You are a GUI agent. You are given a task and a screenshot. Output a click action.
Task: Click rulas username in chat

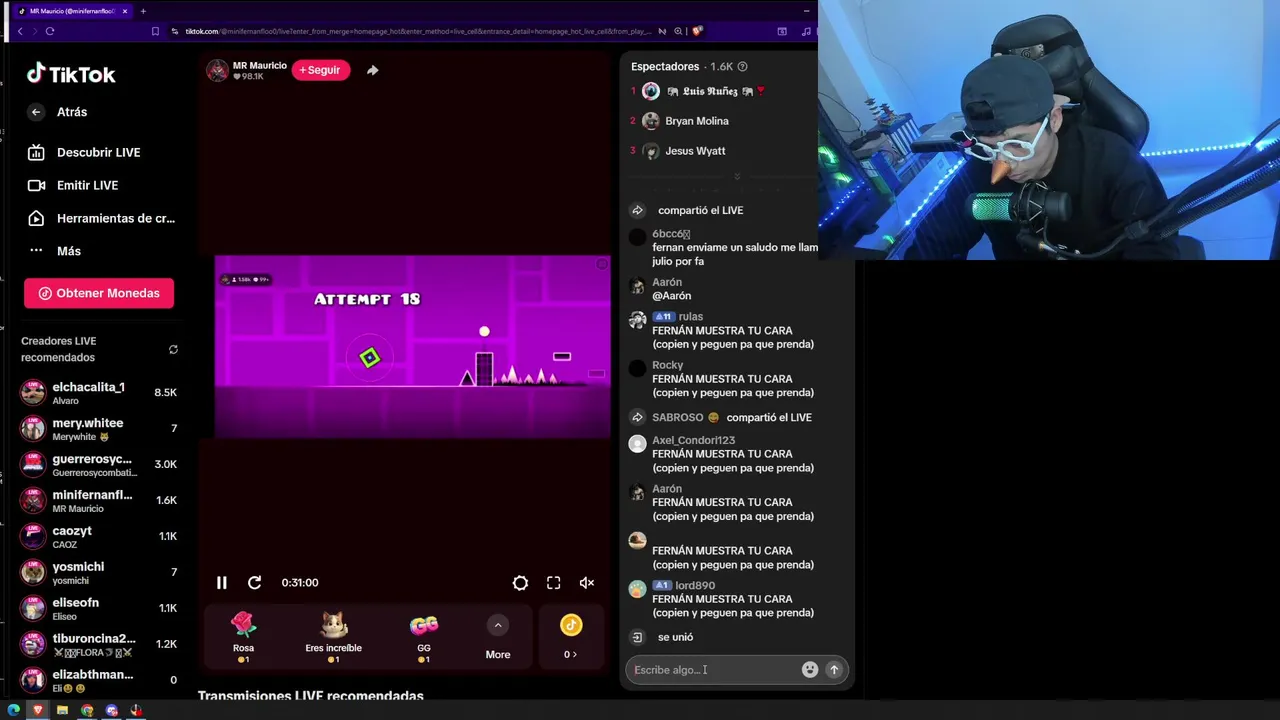click(690, 317)
